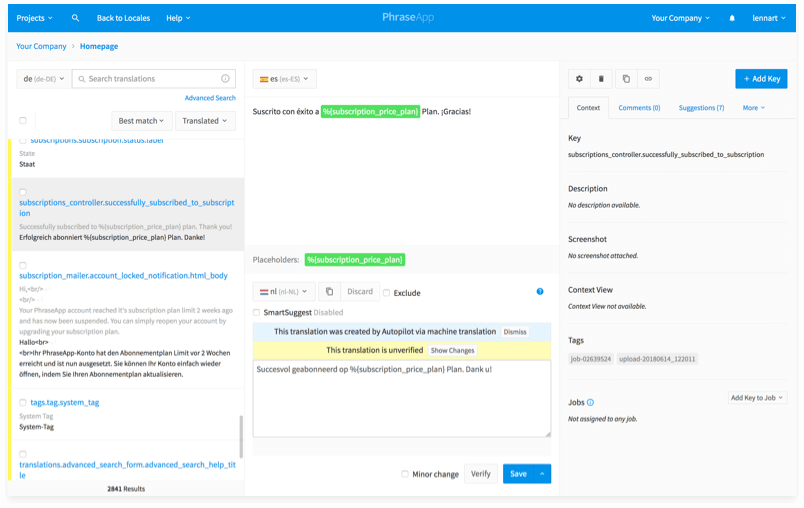Click the upload-20180614_122011 tag
804x508 pixels.
(x=657, y=359)
